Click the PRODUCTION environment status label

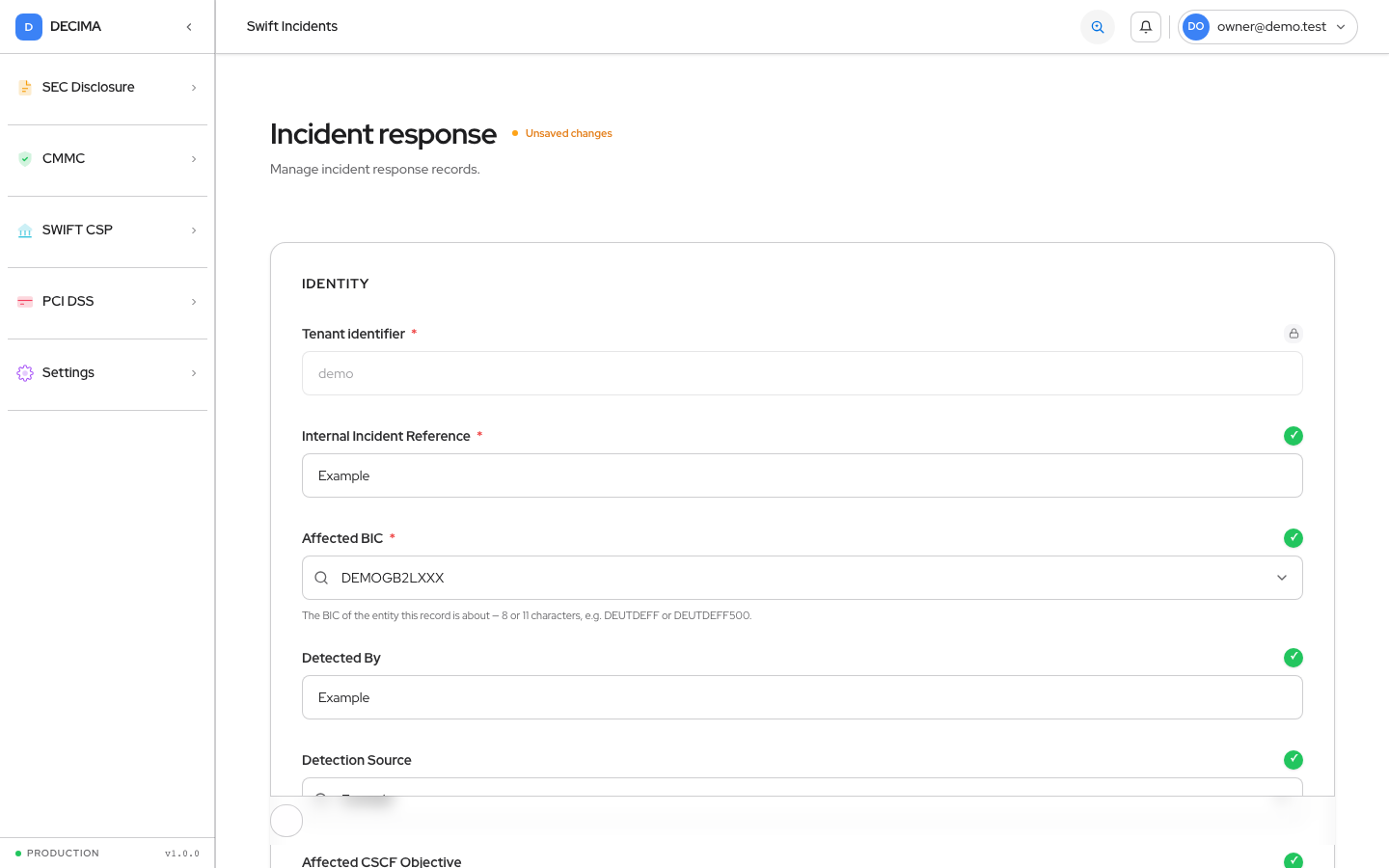pos(58,854)
